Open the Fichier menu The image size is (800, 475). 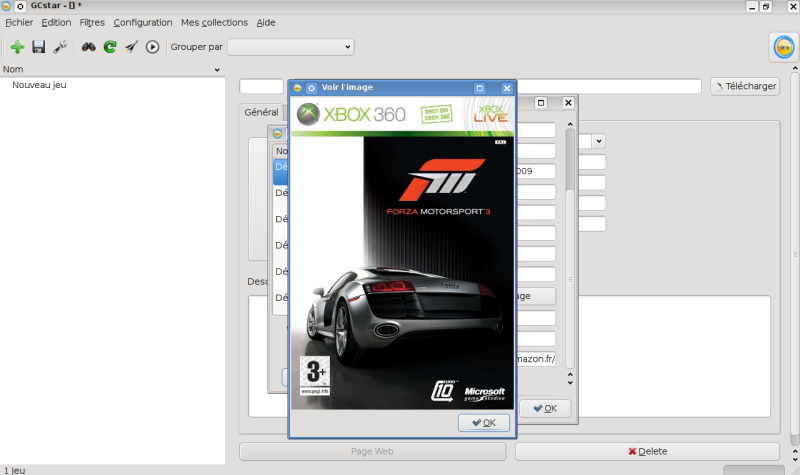pos(19,22)
